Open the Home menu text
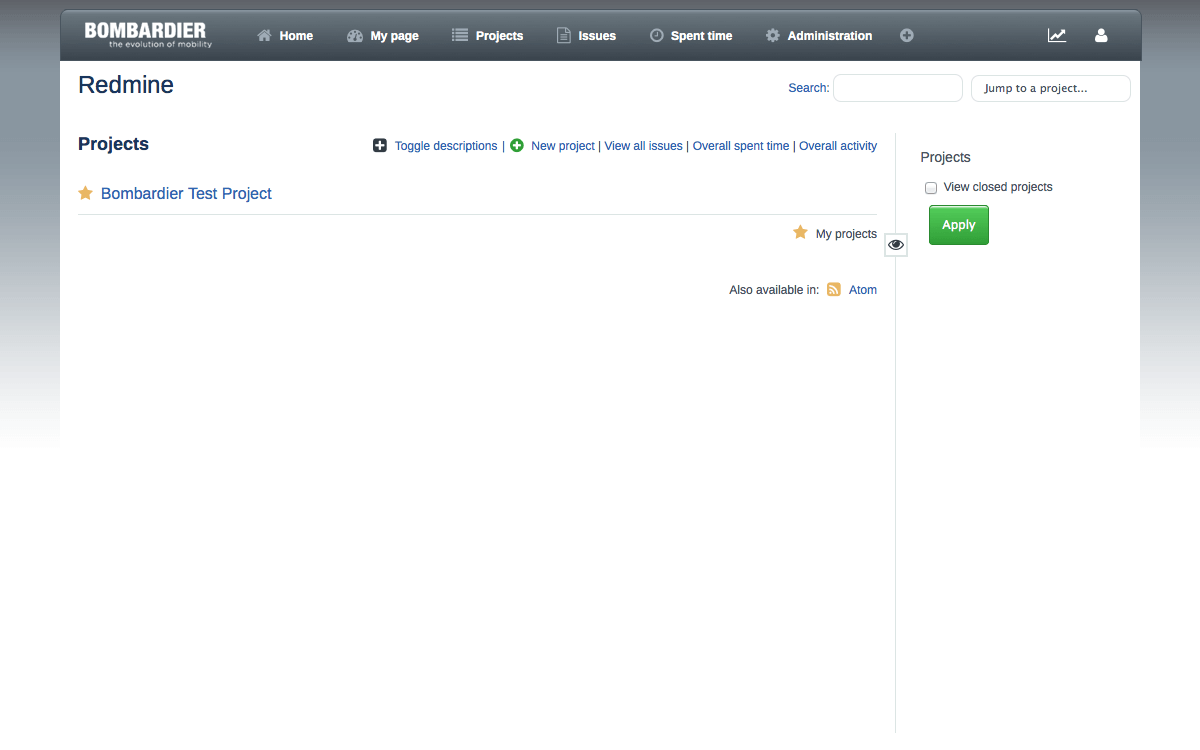The image size is (1200, 750). [296, 36]
